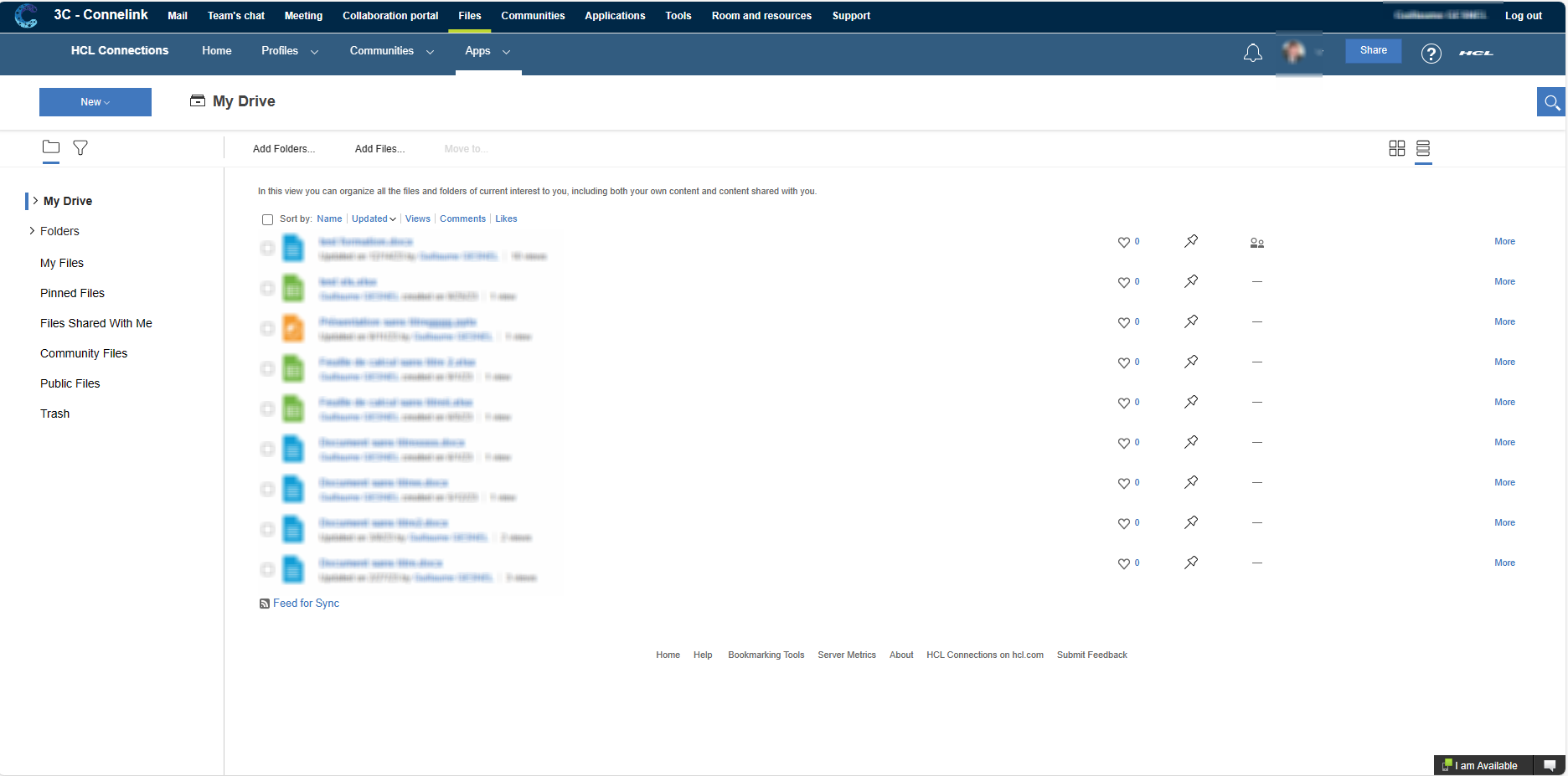
Task: Open Room and resources
Action: [x=761, y=16]
